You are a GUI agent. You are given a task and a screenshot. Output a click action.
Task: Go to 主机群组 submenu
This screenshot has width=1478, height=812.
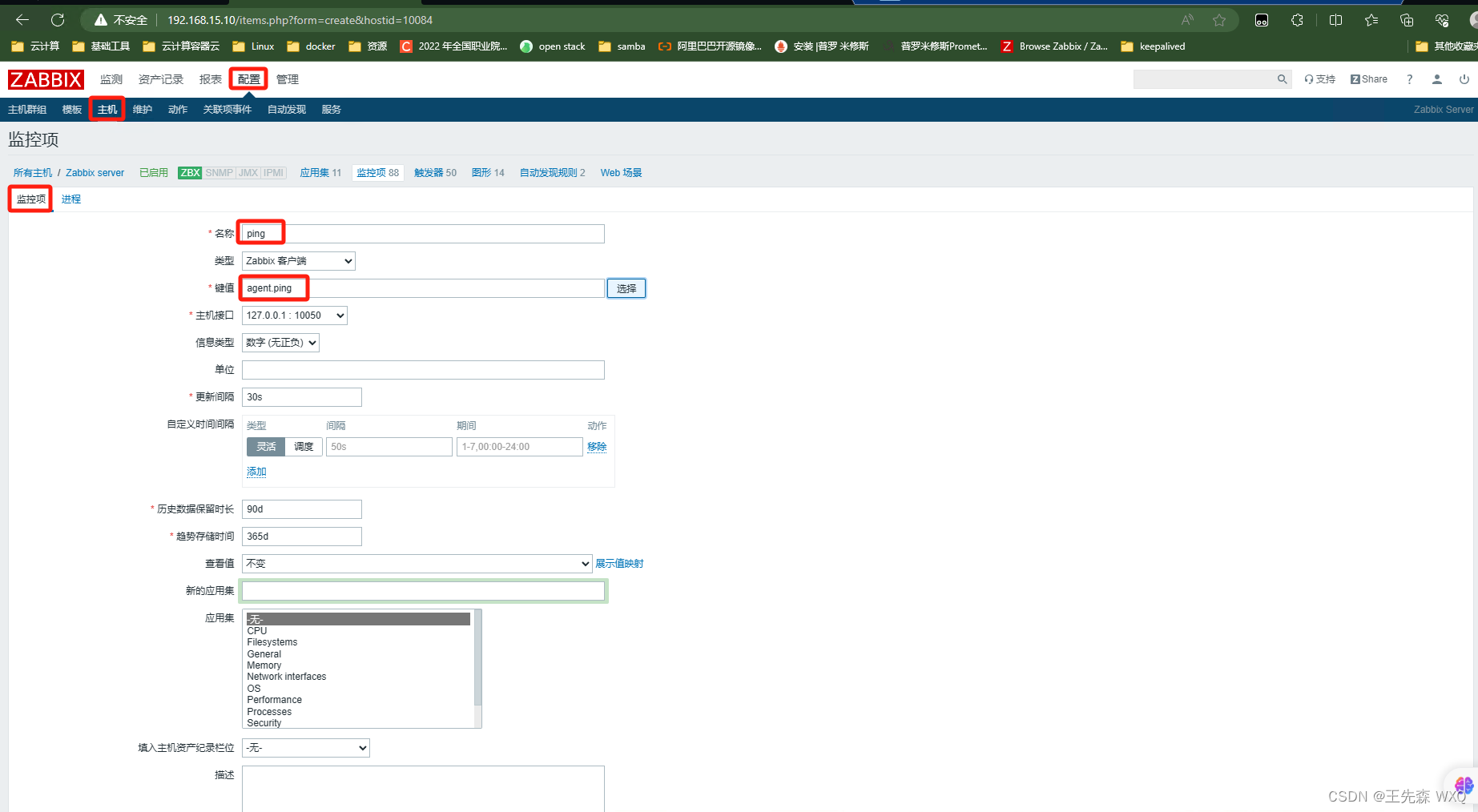(27, 110)
